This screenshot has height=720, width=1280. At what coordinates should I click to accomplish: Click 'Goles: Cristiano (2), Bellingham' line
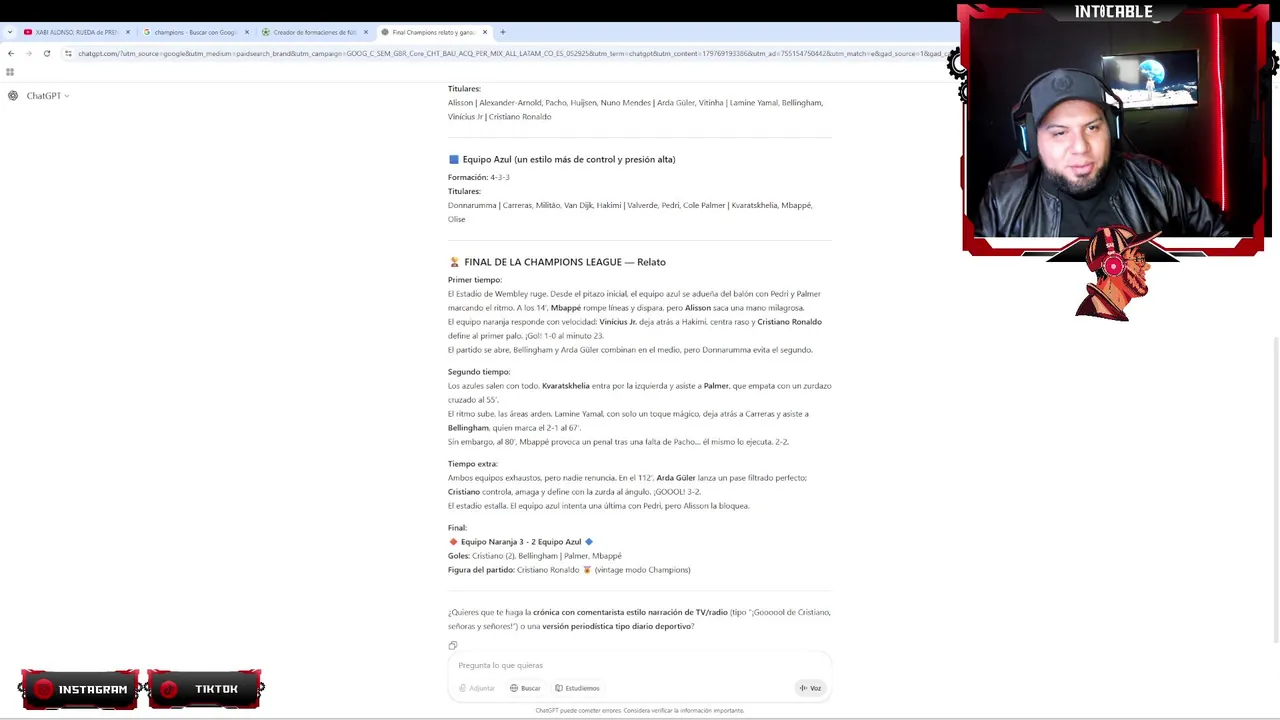pos(535,556)
